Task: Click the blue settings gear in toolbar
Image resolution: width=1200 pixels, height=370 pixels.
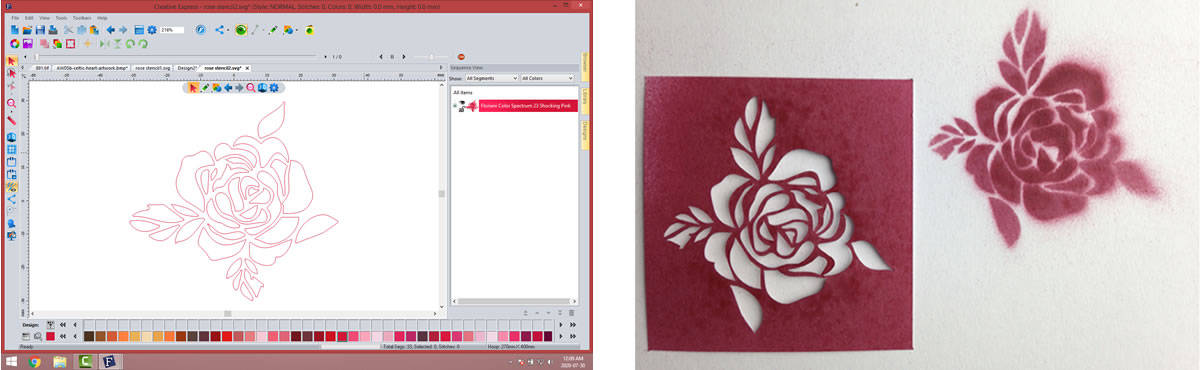Action: point(152,30)
